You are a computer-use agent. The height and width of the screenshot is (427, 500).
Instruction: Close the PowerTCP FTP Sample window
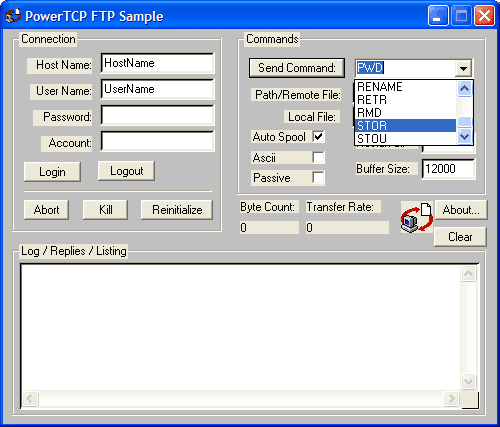pos(484,16)
